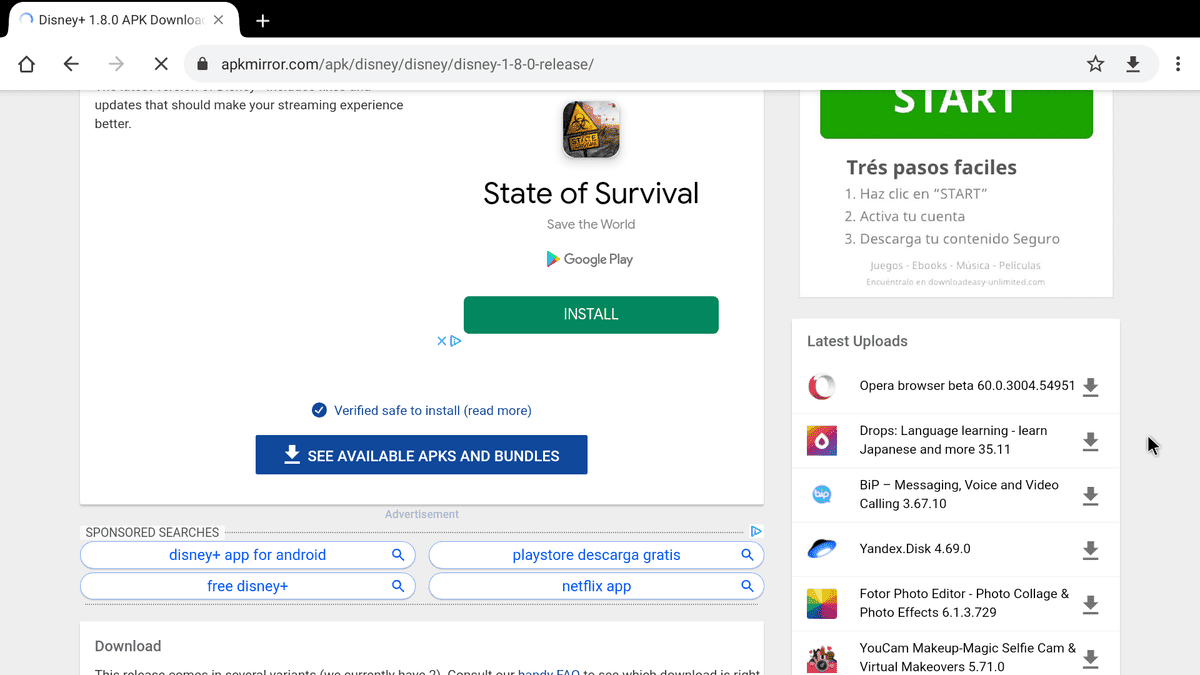Click State of Survival app icon

point(591,129)
